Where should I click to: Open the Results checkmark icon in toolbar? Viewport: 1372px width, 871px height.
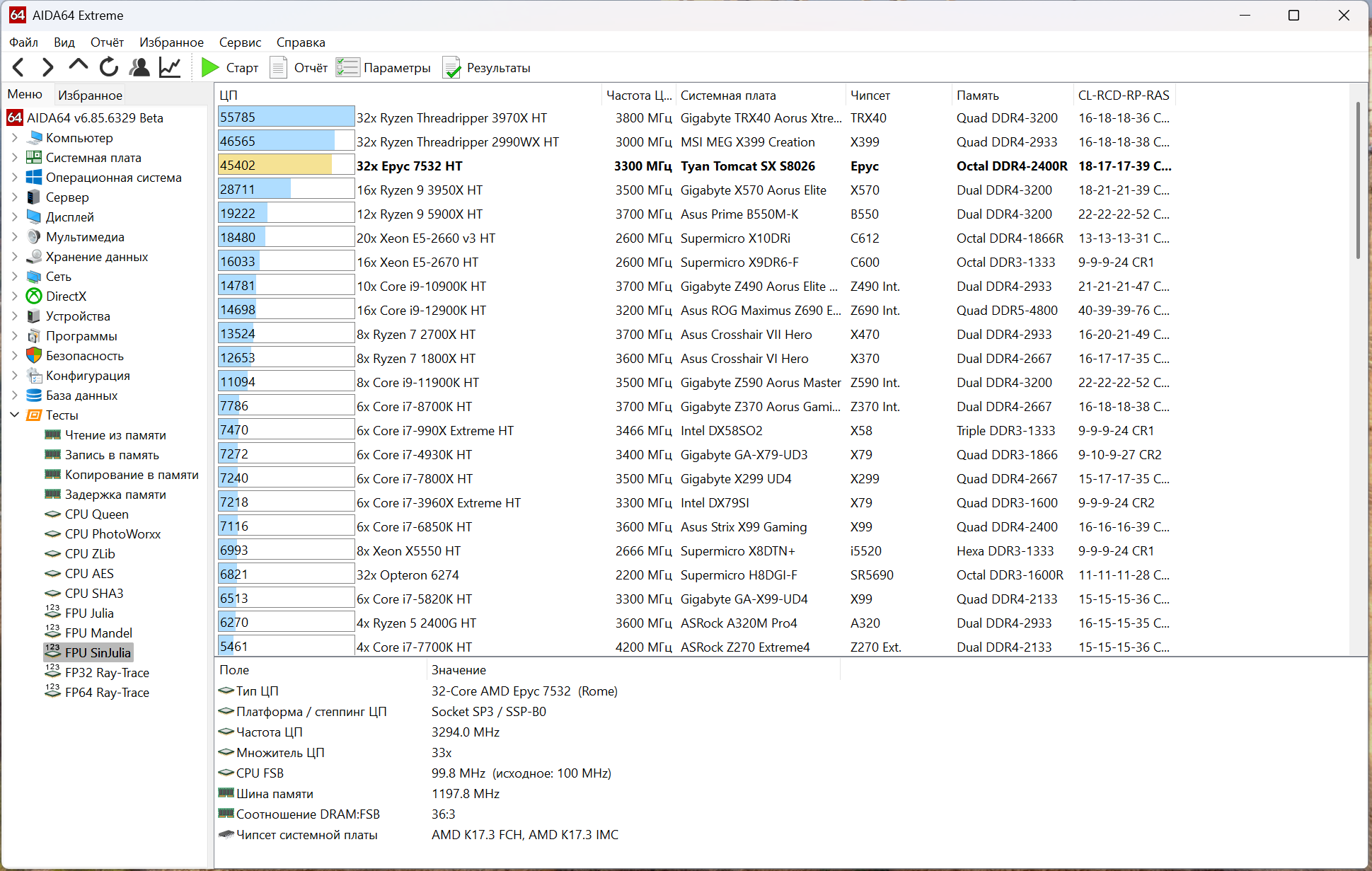[x=451, y=67]
